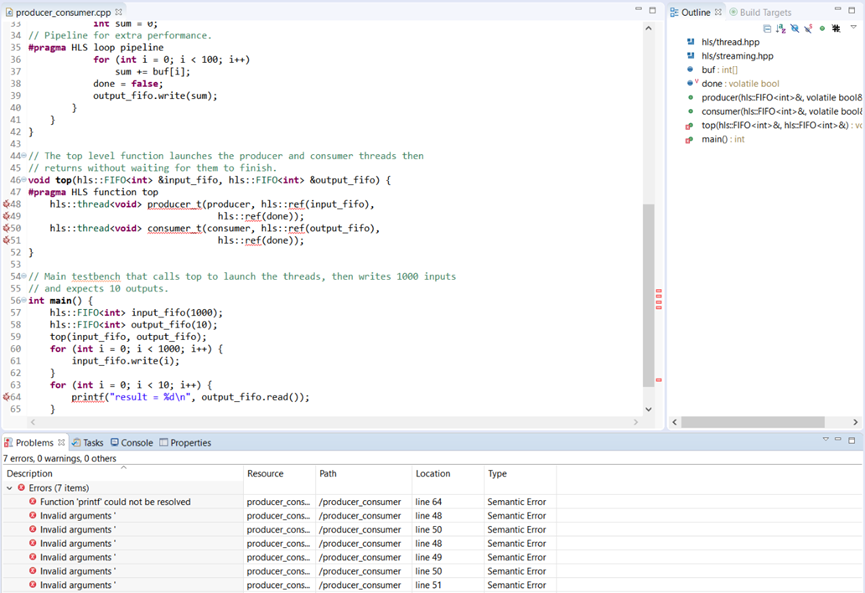Toggle Hide Static Members in Outline toolbar

[x=807, y=28]
